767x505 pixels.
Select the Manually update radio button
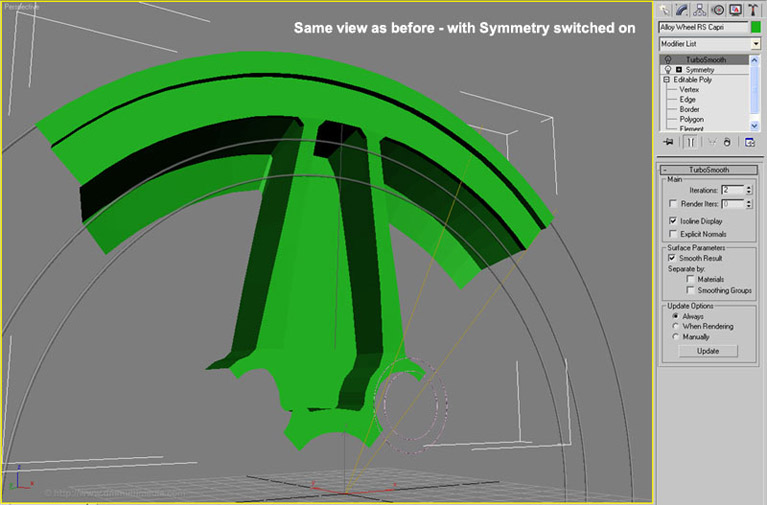click(676, 337)
